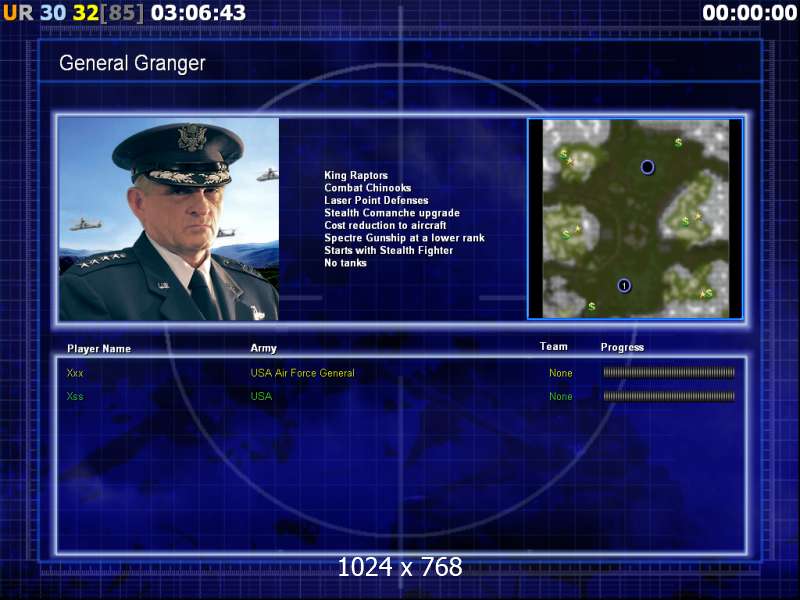
Task: Select the "No tanks" line
Action: point(345,263)
